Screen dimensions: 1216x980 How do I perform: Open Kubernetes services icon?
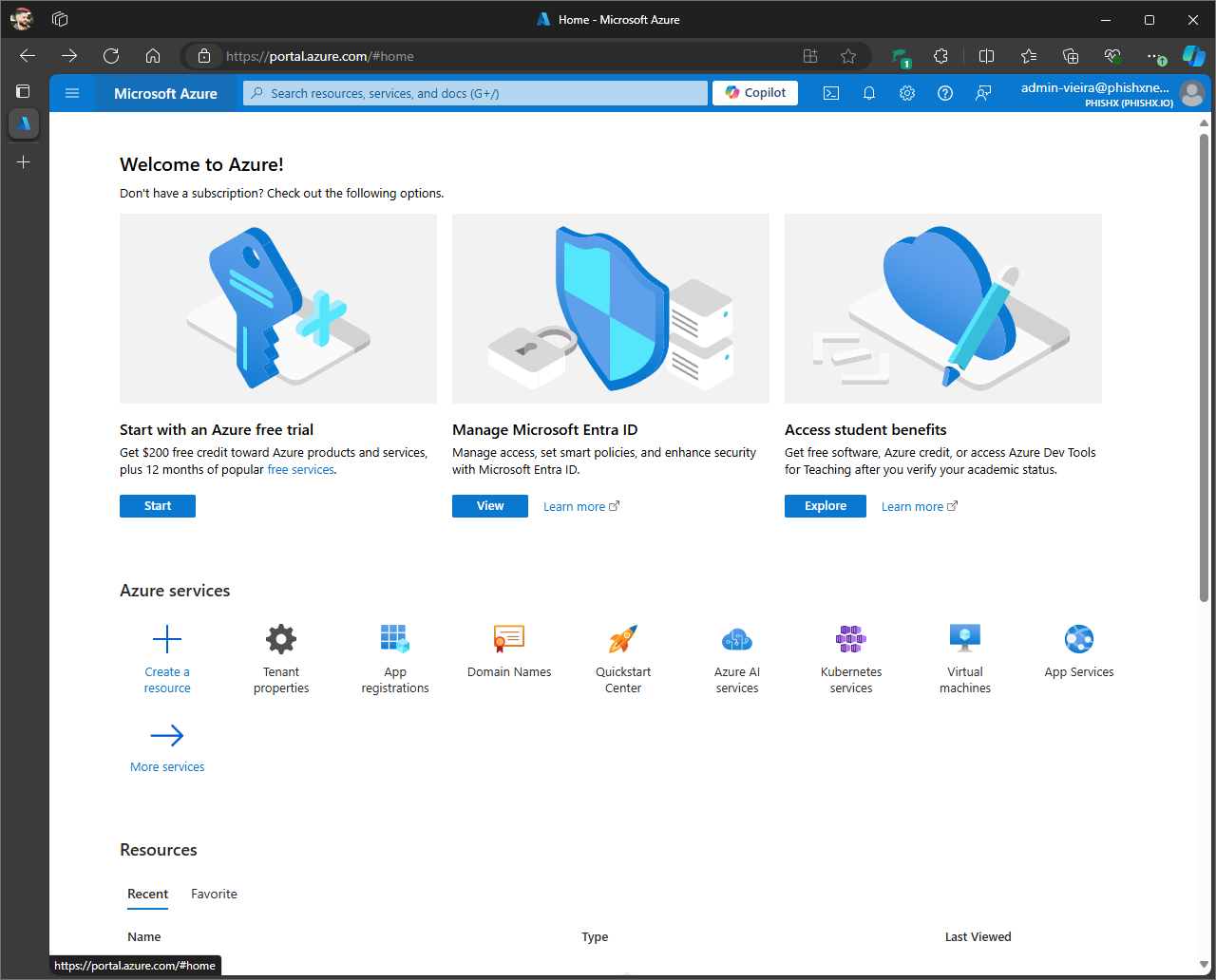(x=851, y=639)
